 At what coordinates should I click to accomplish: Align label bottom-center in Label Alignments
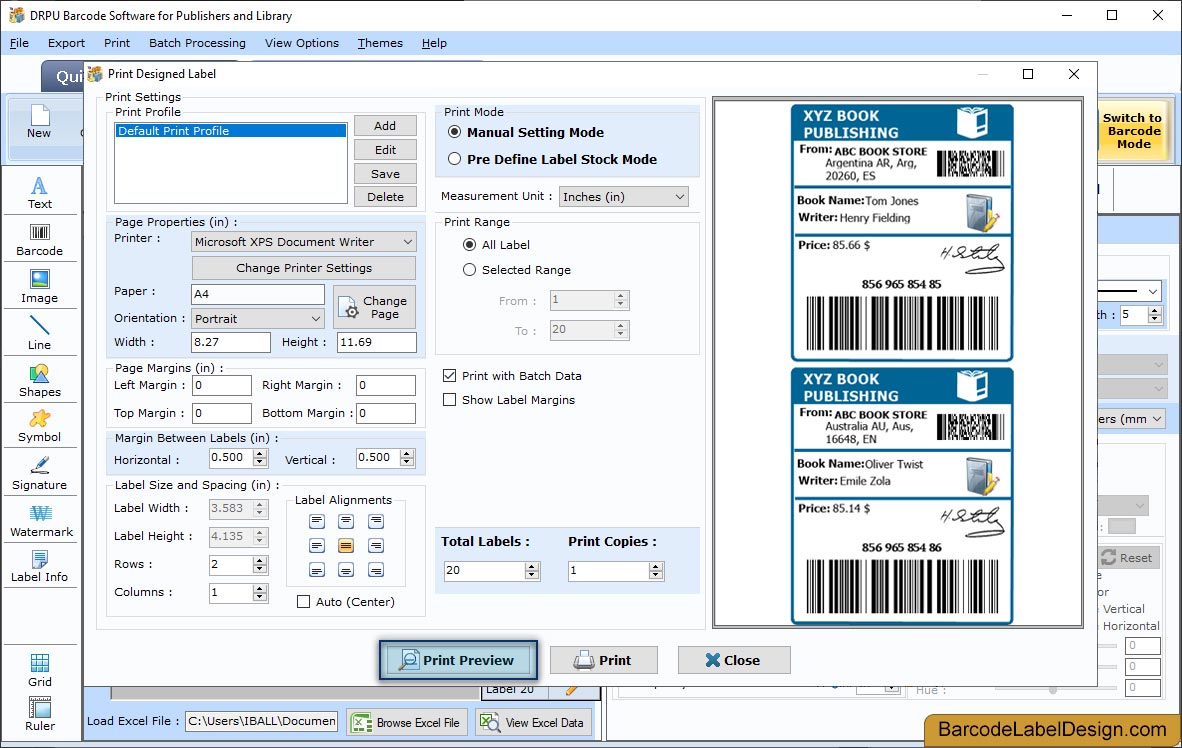[346, 569]
